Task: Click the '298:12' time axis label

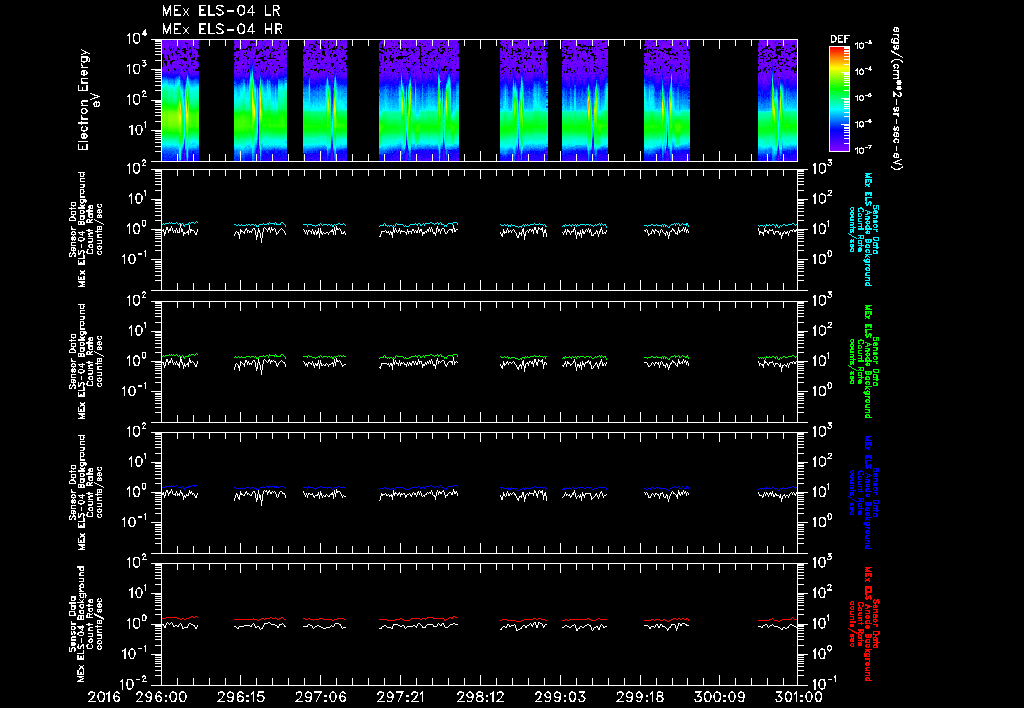Action: (479, 698)
